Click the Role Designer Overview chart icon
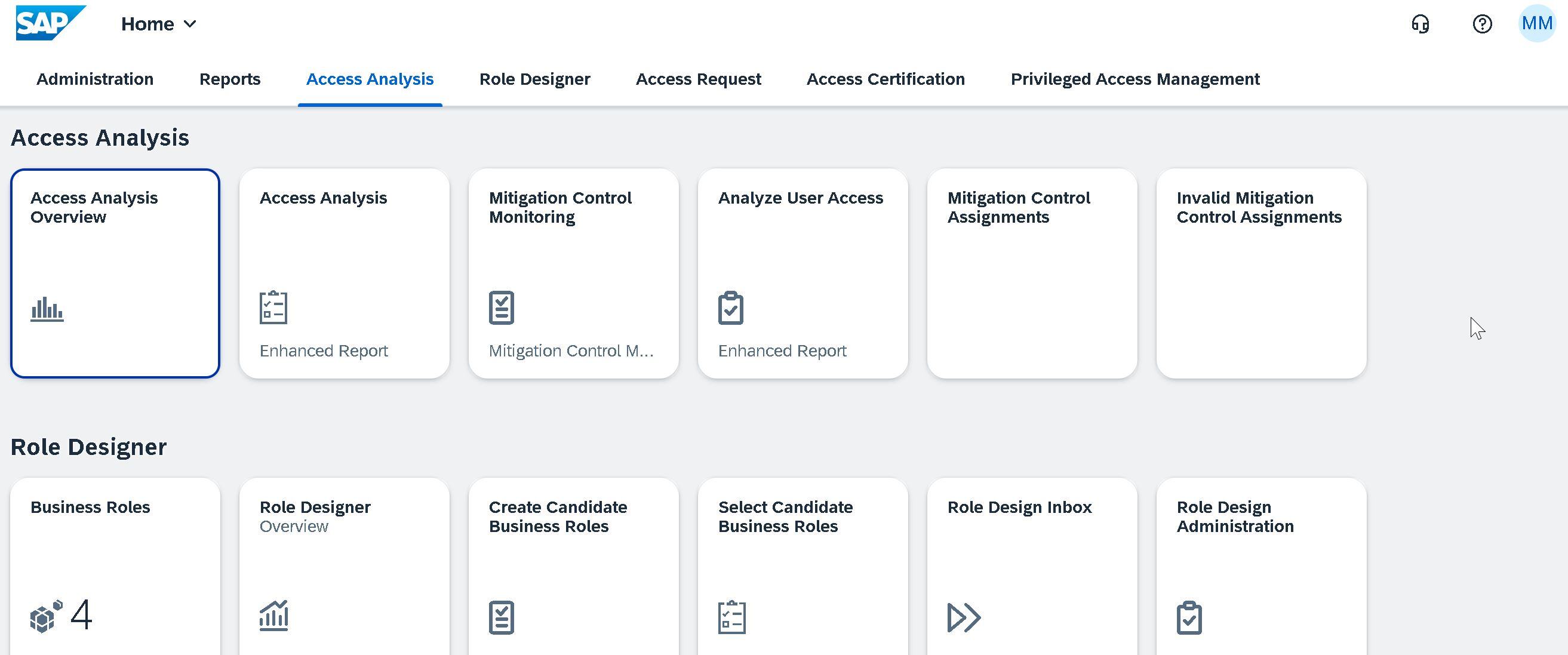 coord(274,616)
